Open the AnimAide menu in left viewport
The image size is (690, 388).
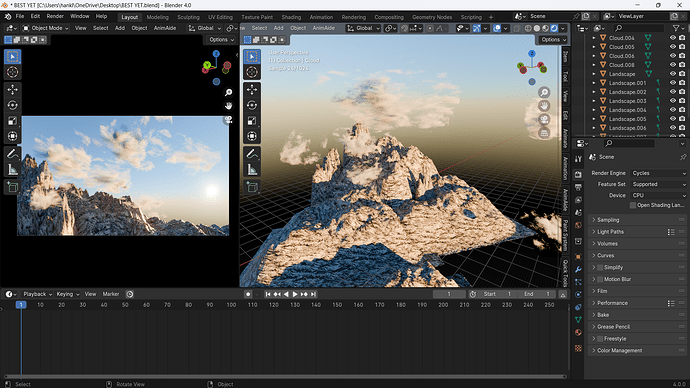coord(165,28)
